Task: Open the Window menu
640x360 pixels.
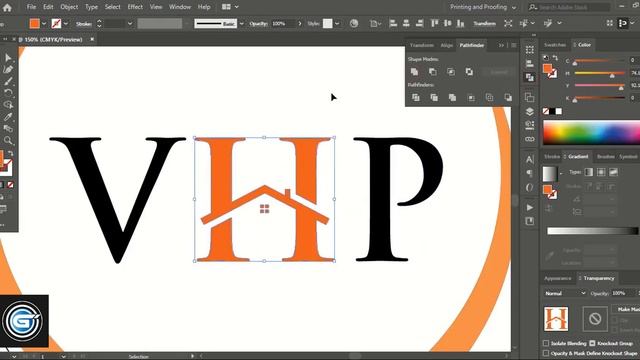Action: click(x=180, y=7)
